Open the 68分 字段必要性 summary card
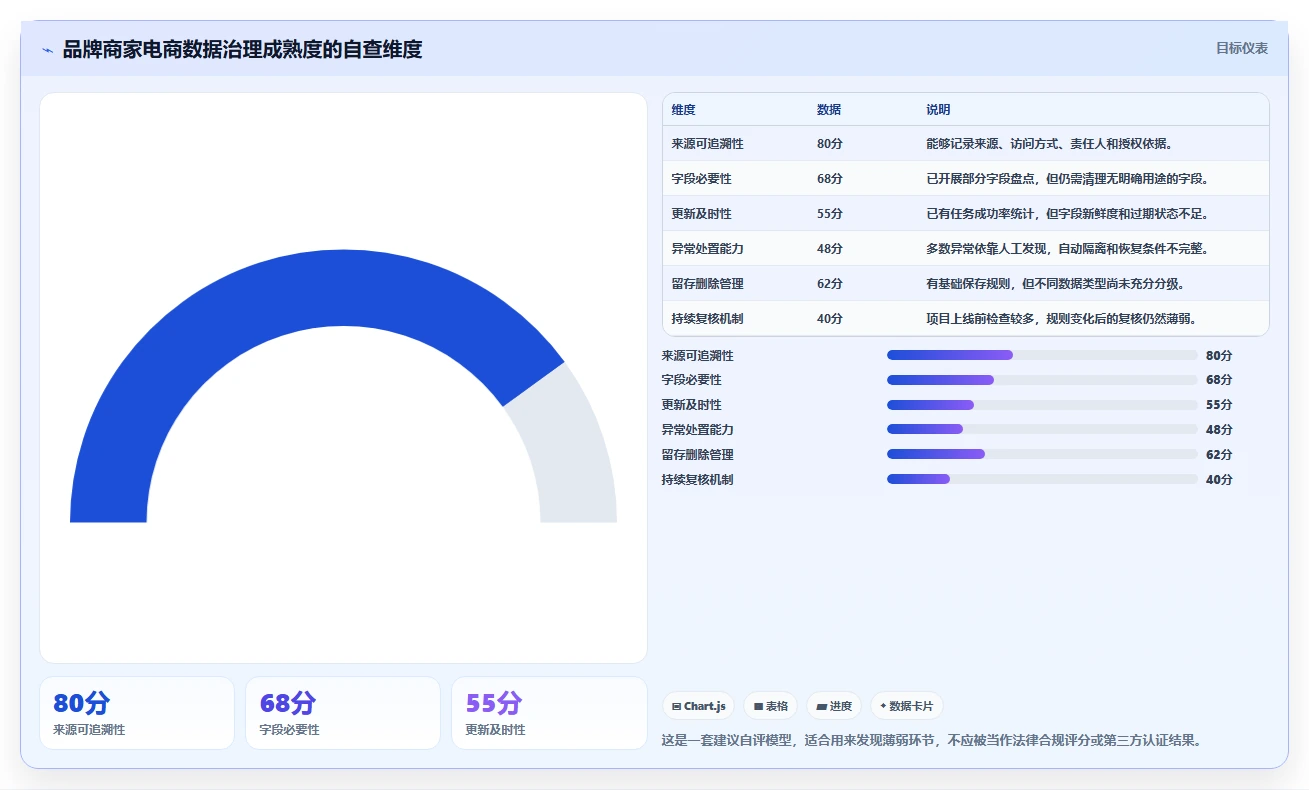This screenshot has height=790, width=1309. click(x=343, y=713)
